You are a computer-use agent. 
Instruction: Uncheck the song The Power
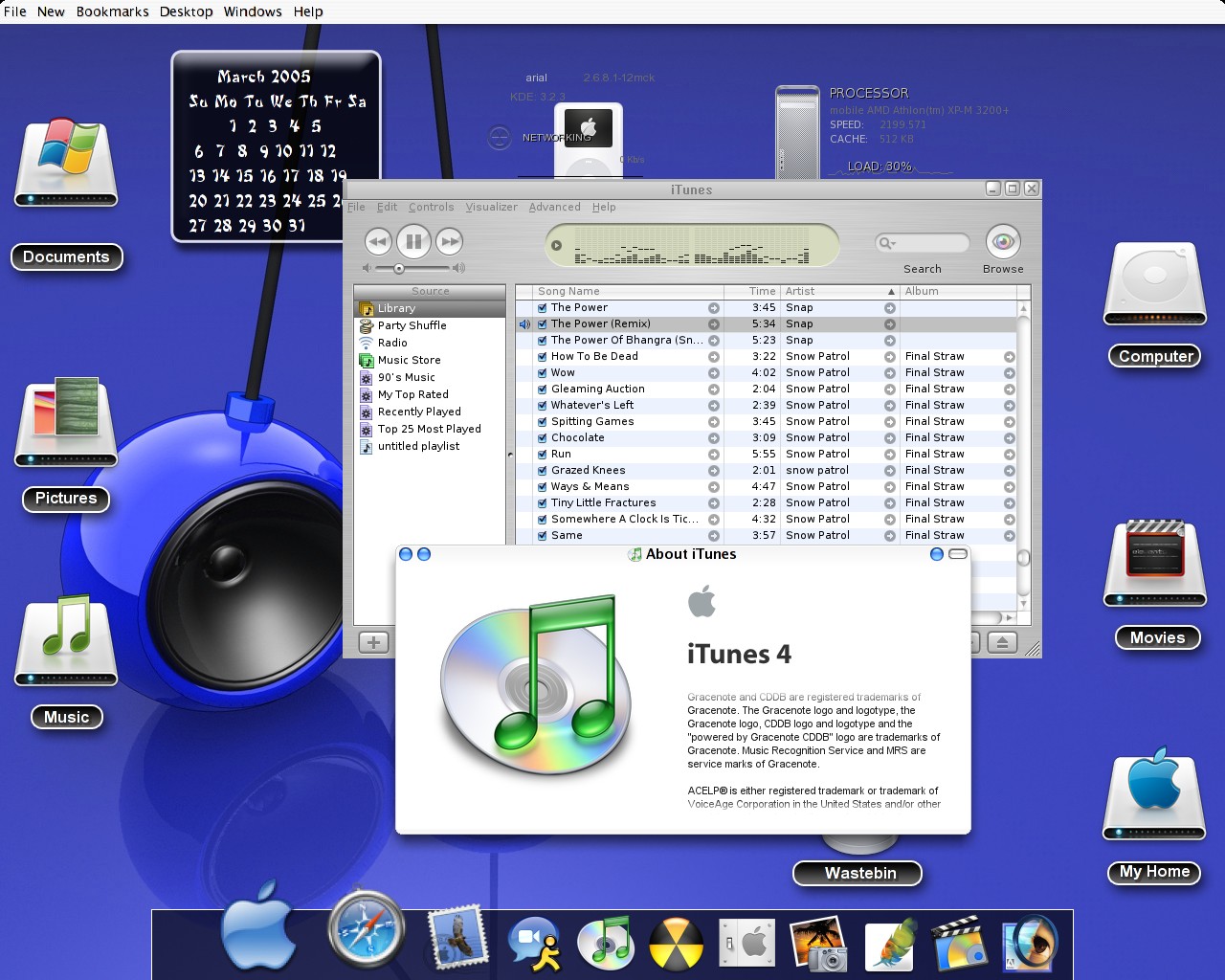[542, 308]
